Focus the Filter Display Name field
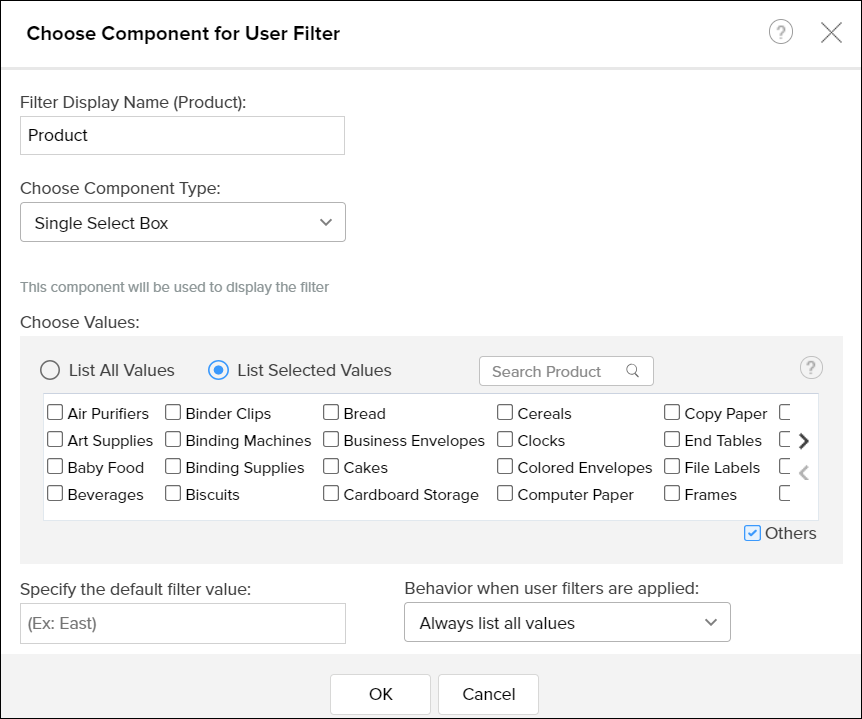The height and width of the screenshot is (719, 862). (x=182, y=135)
